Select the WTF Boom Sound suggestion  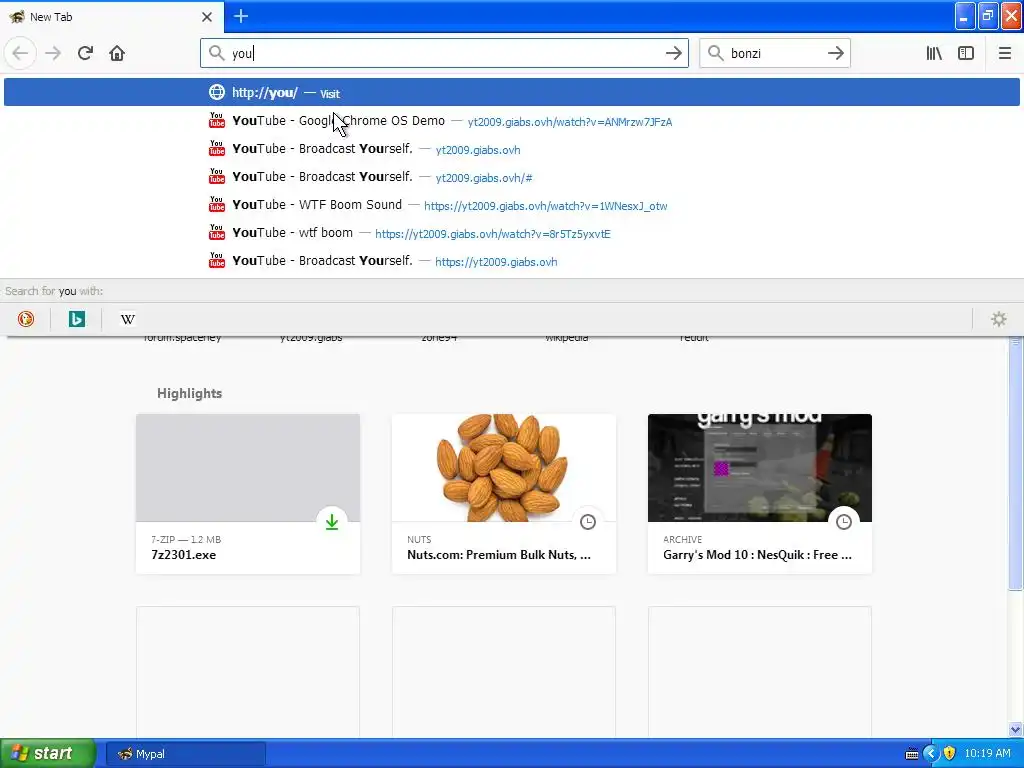pyautogui.click(x=511, y=205)
